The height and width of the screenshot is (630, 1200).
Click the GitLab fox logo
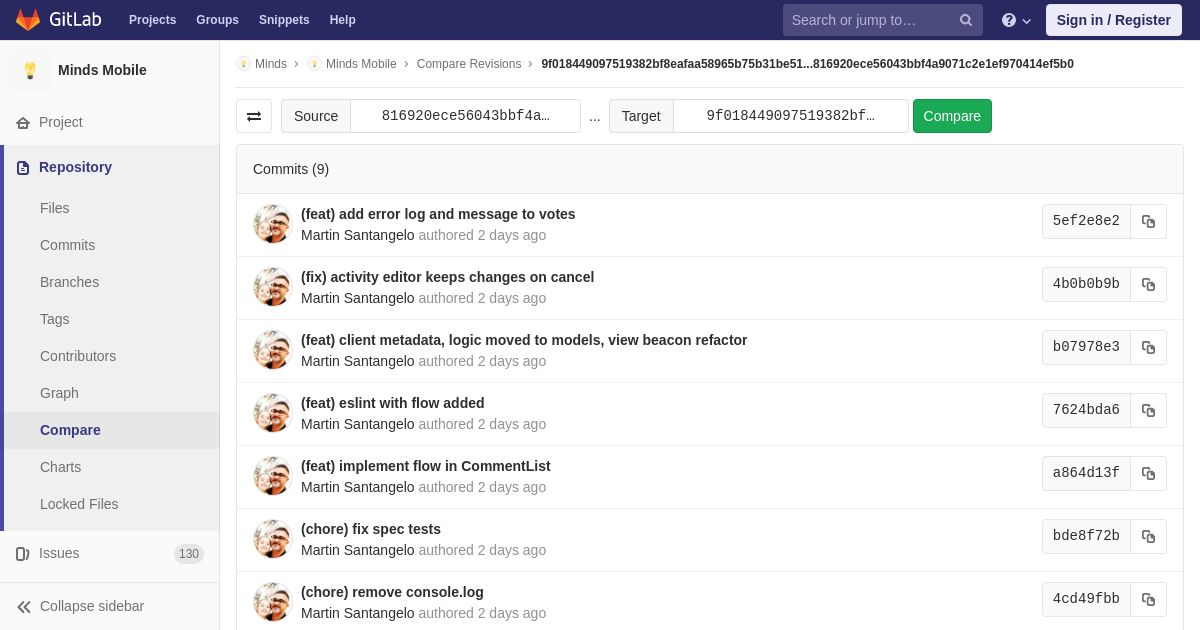[28, 20]
